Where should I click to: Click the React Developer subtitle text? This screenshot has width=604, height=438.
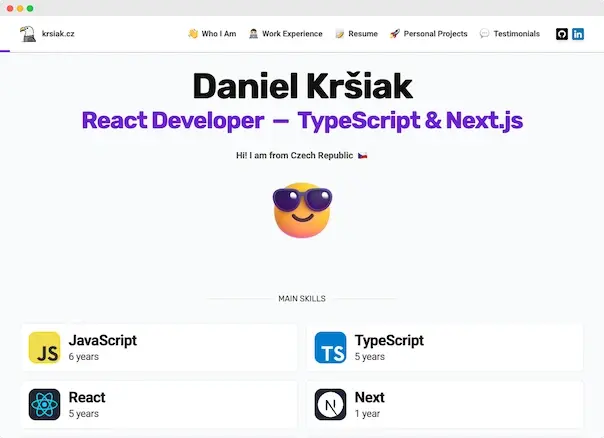(302, 121)
